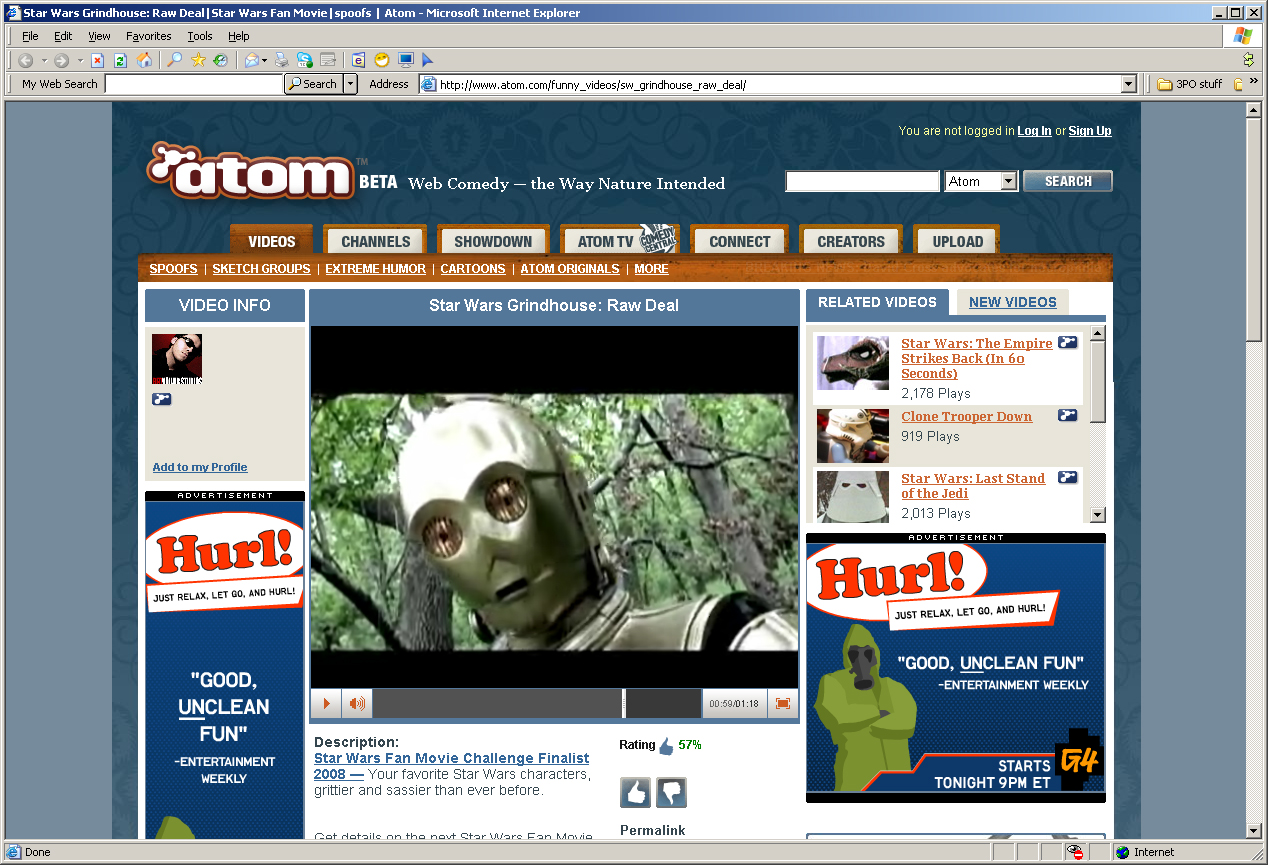1268x865 pixels.
Task: Click the My Web Search input box
Action: point(194,84)
